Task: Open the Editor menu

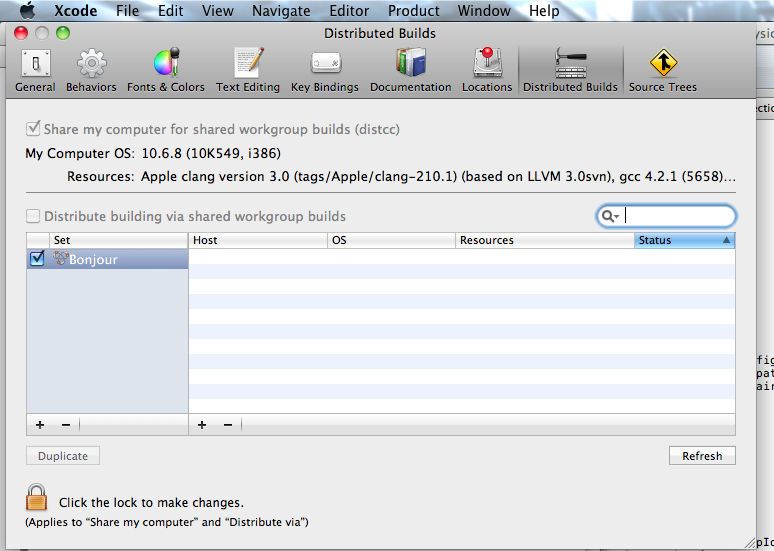Action: (349, 10)
